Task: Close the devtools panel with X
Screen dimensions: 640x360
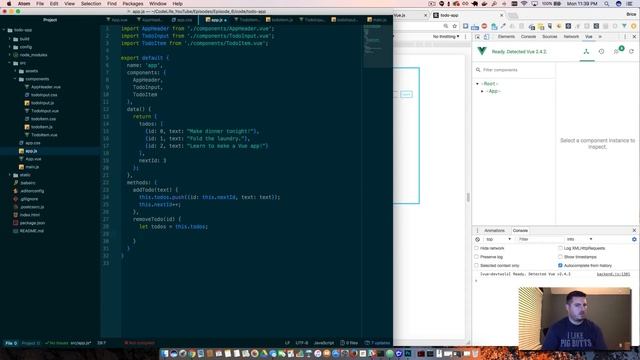Action: click(634, 37)
